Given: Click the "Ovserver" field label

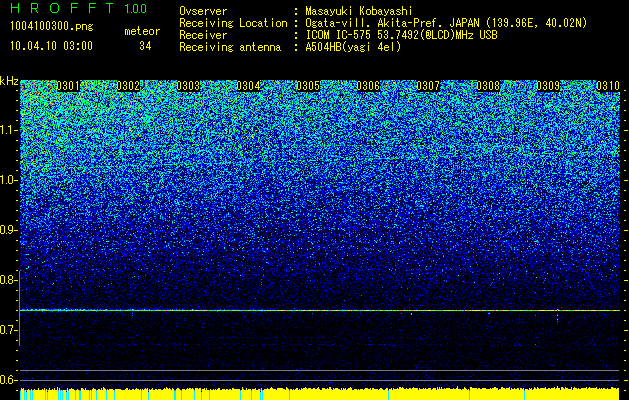Looking at the screenshot, I should pos(203,11).
